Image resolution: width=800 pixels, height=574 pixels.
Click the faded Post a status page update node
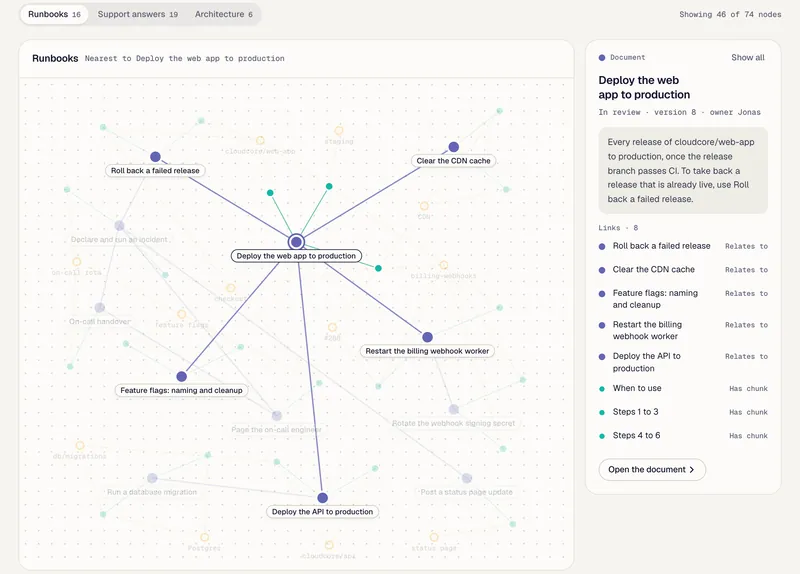pos(467,478)
